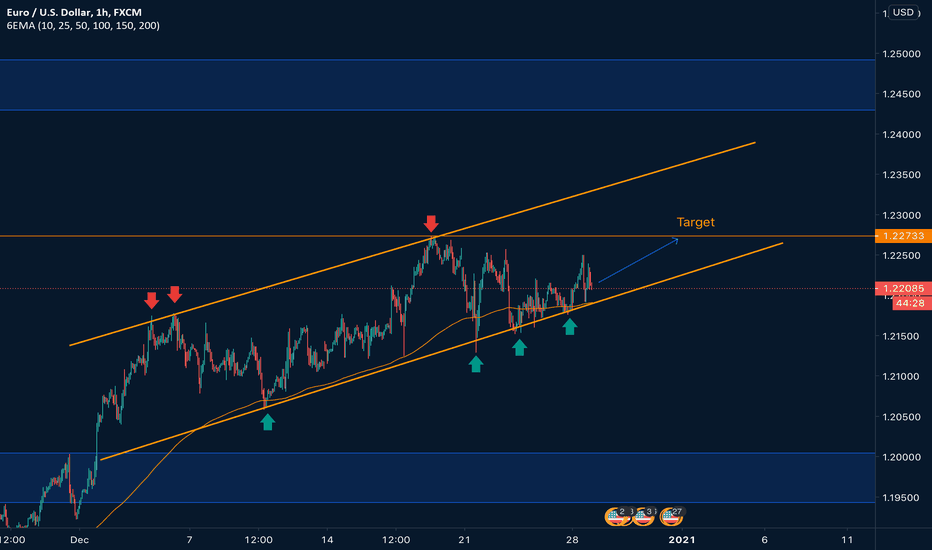
Task: Open the economic event flag badged 27
Action: click(x=671, y=516)
